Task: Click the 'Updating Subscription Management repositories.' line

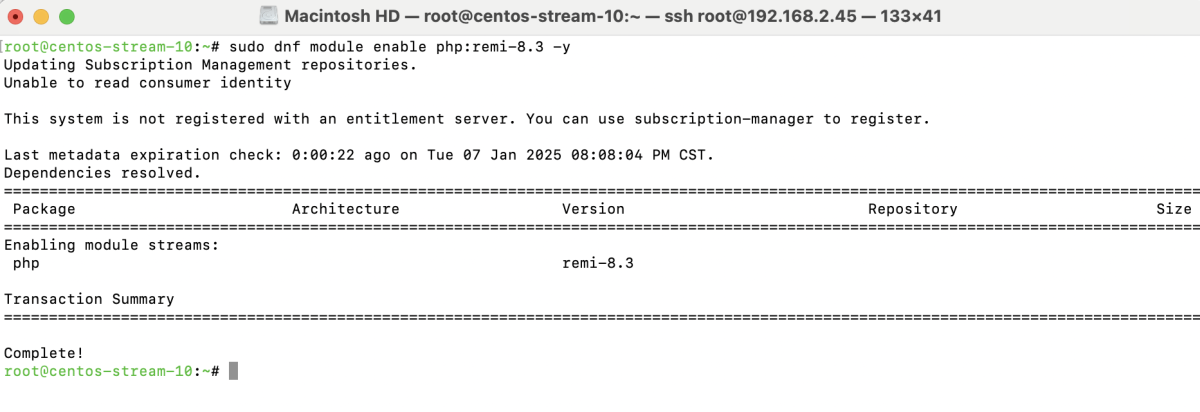Action: coord(211,65)
